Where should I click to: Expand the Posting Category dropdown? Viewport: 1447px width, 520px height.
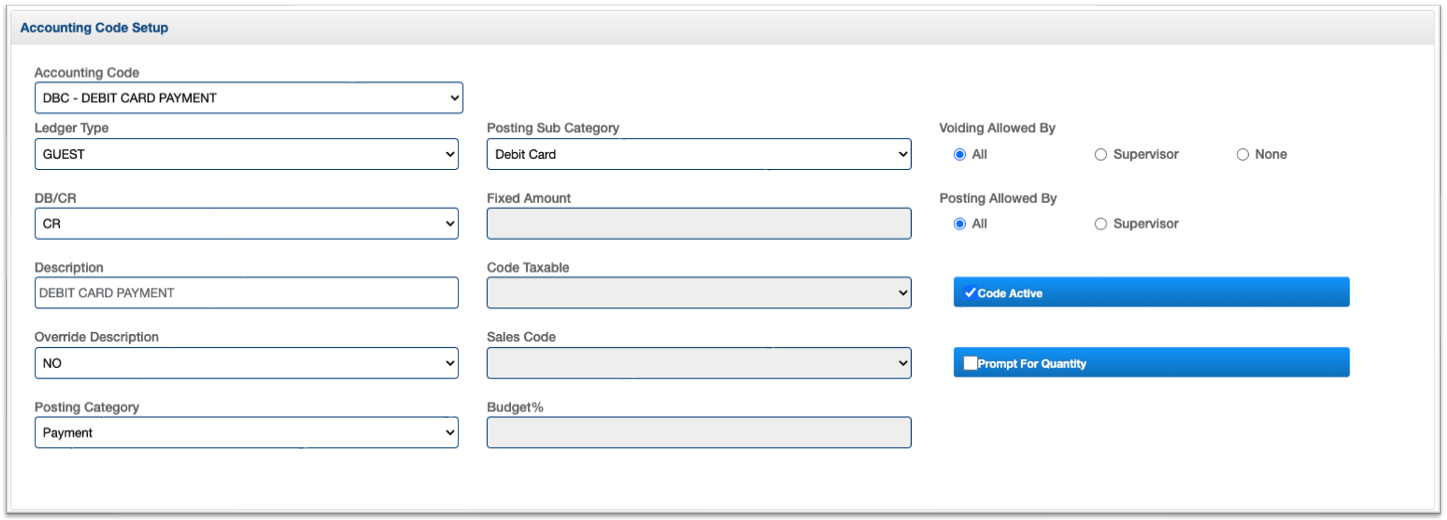click(246, 433)
